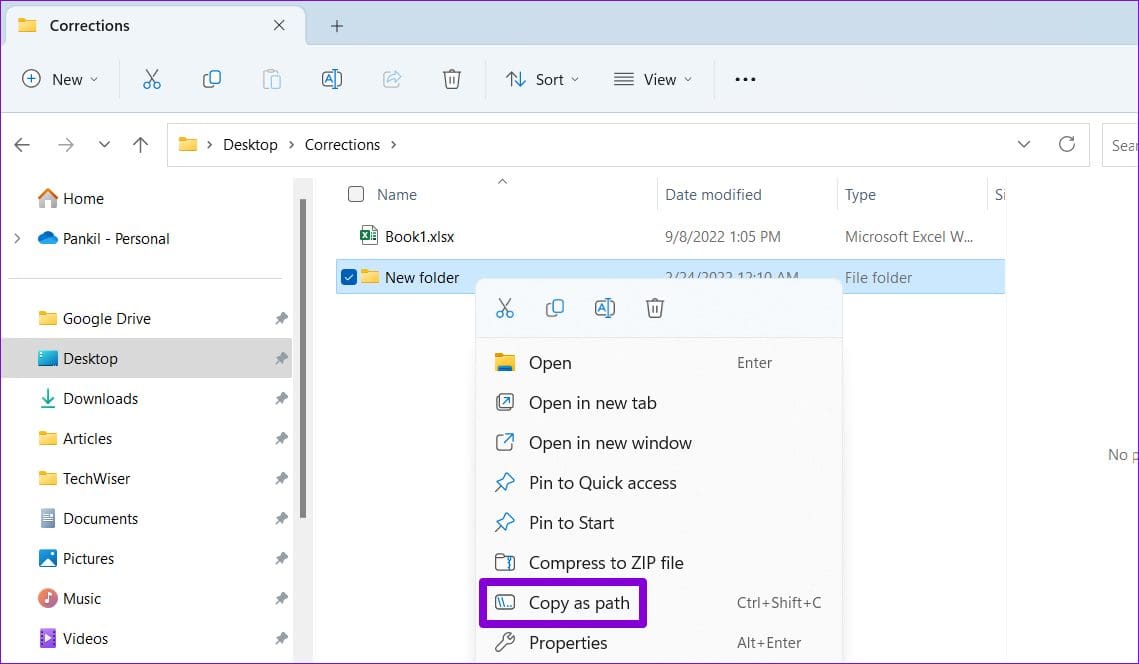Uncheck the New folder checkbox
This screenshot has height=664, width=1139.
tap(349, 277)
